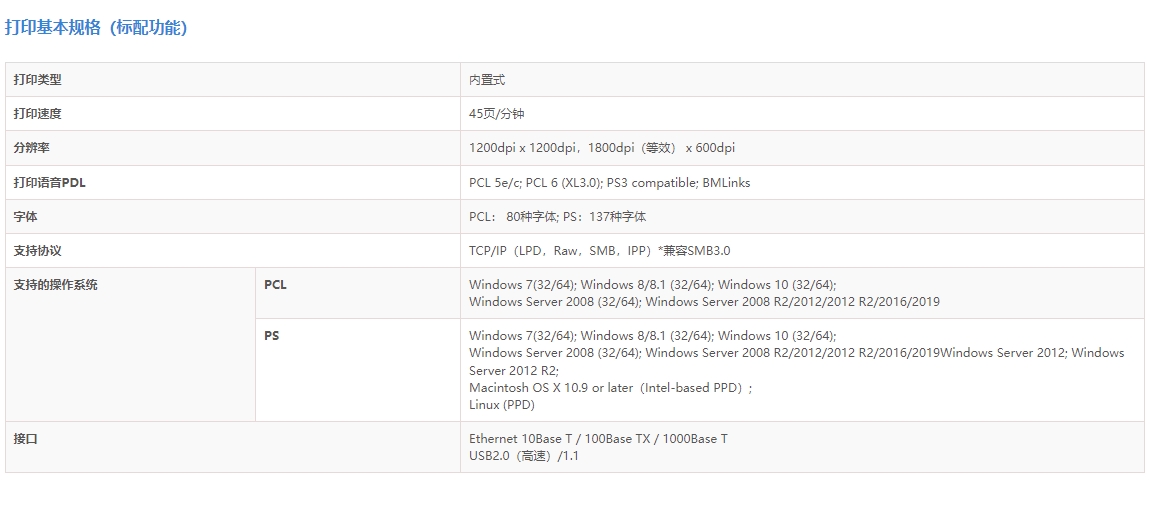Click the 打印基本规格（标配功能）section heading
This screenshot has width=1150, height=525.
pyautogui.click(x=96, y=28)
